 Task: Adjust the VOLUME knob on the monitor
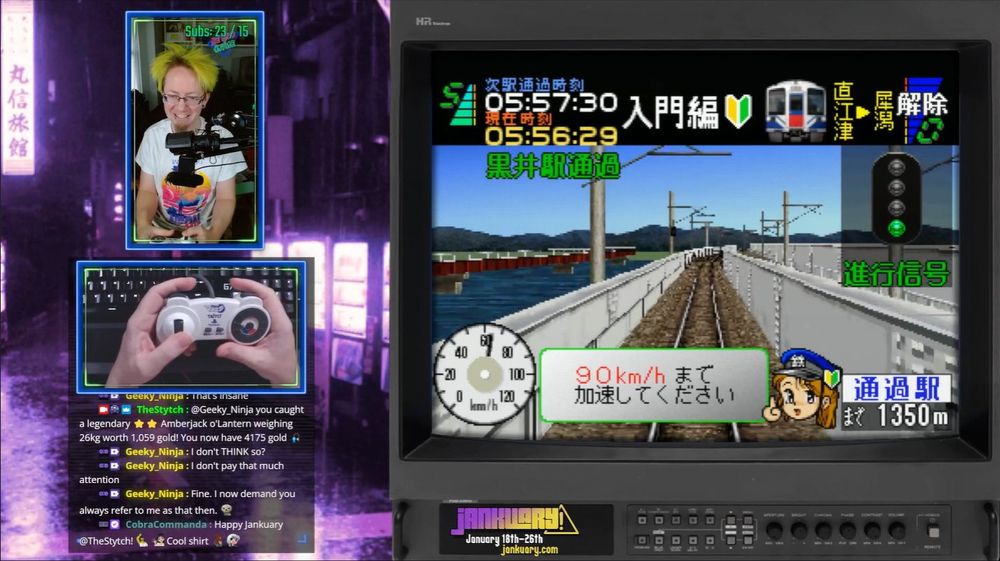coord(896,530)
